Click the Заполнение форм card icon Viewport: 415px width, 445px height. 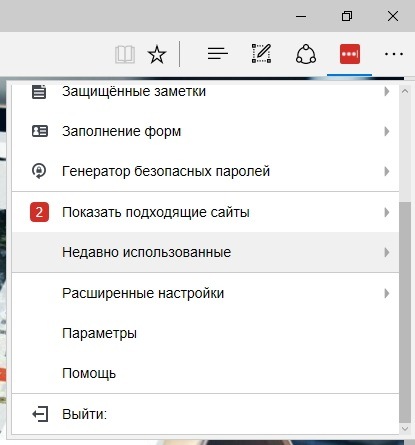point(40,131)
